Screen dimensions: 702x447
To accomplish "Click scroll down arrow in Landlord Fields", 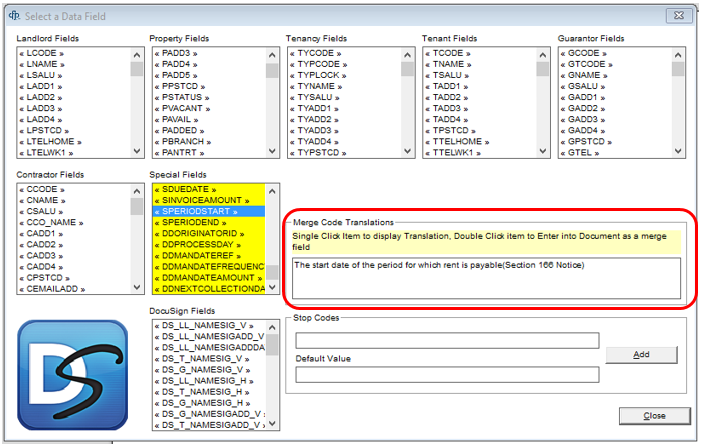I will pyautogui.click(x=137, y=151).
